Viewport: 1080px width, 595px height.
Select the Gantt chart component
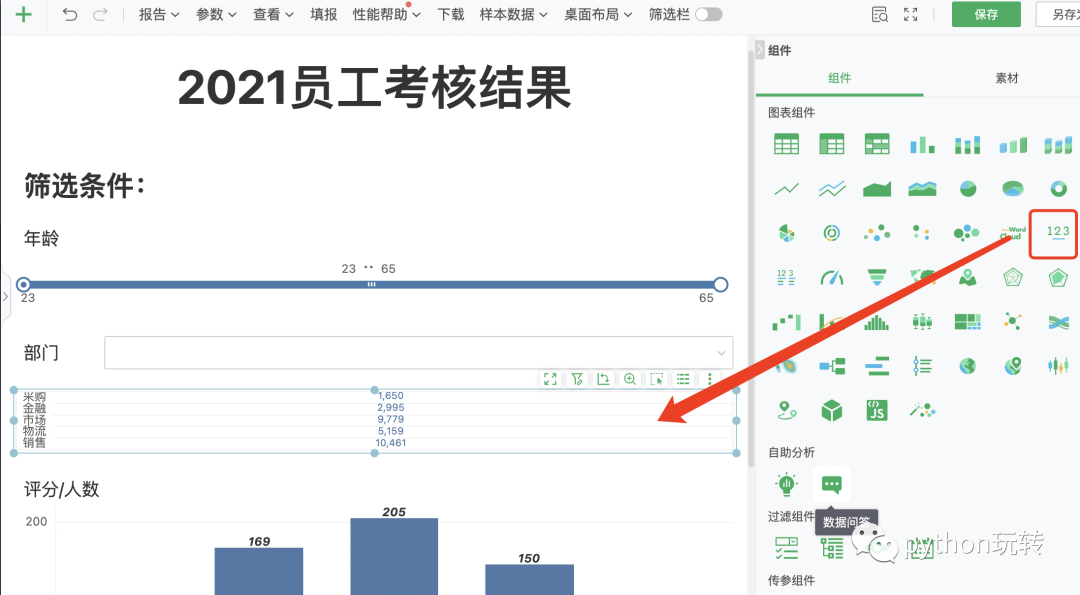pyautogui.click(x=877, y=366)
